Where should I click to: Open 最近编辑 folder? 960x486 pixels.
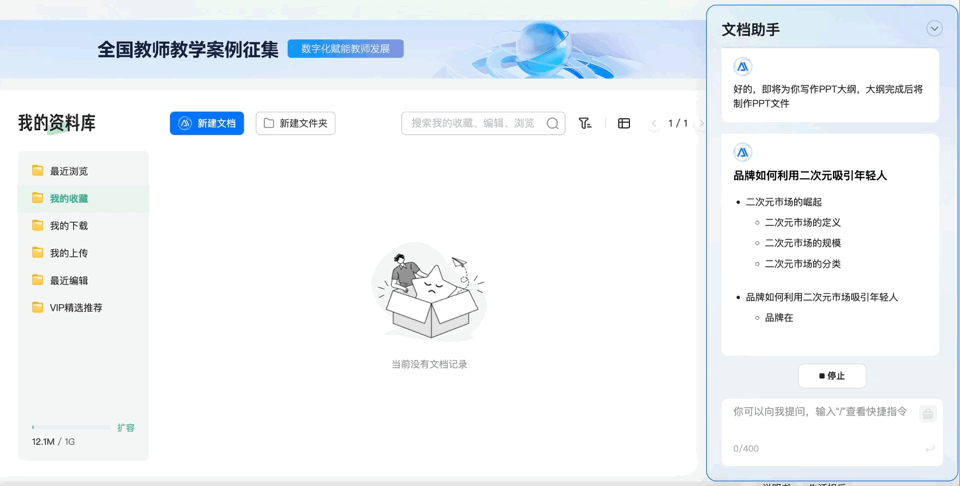(x=83, y=280)
